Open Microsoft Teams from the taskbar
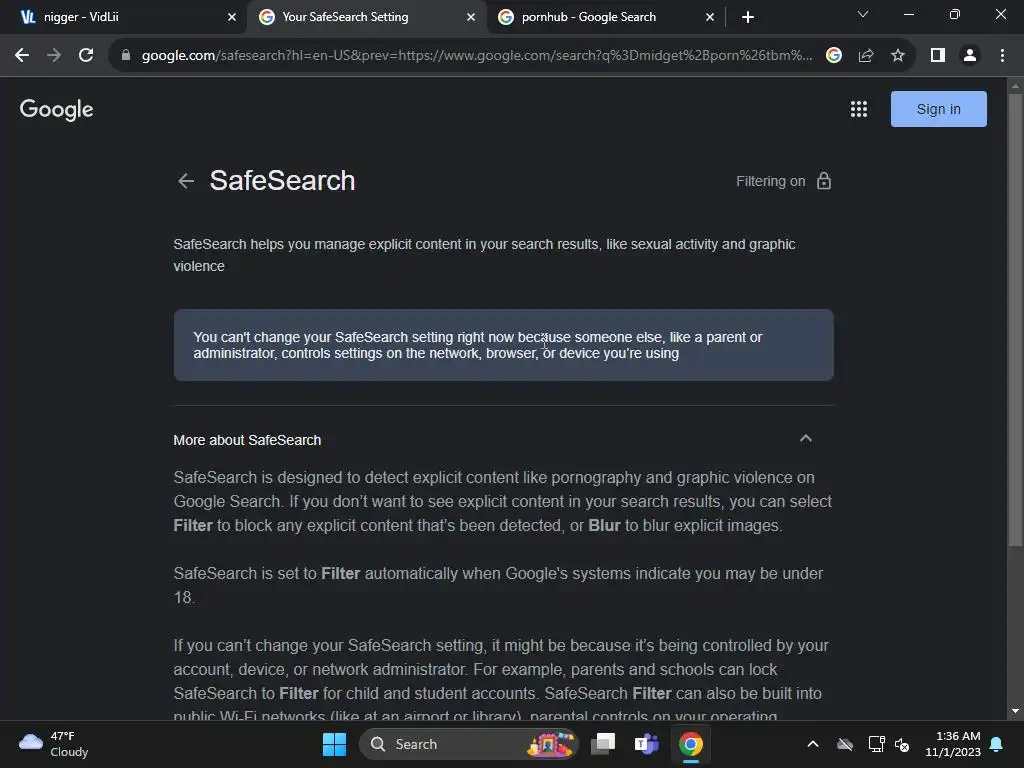Viewport: 1024px width, 768px height. pyautogui.click(x=647, y=744)
